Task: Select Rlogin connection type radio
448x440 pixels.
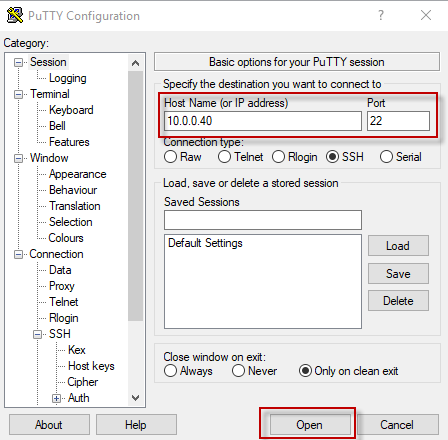Action: click(x=278, y=157)
